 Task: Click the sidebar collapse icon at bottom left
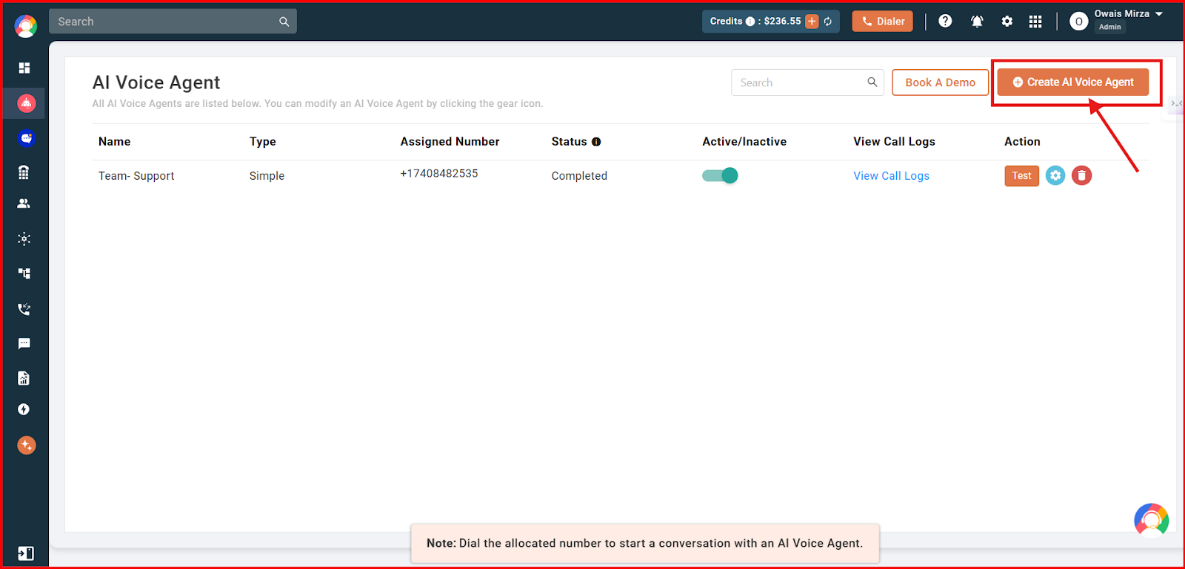click(x=25, y=553)
